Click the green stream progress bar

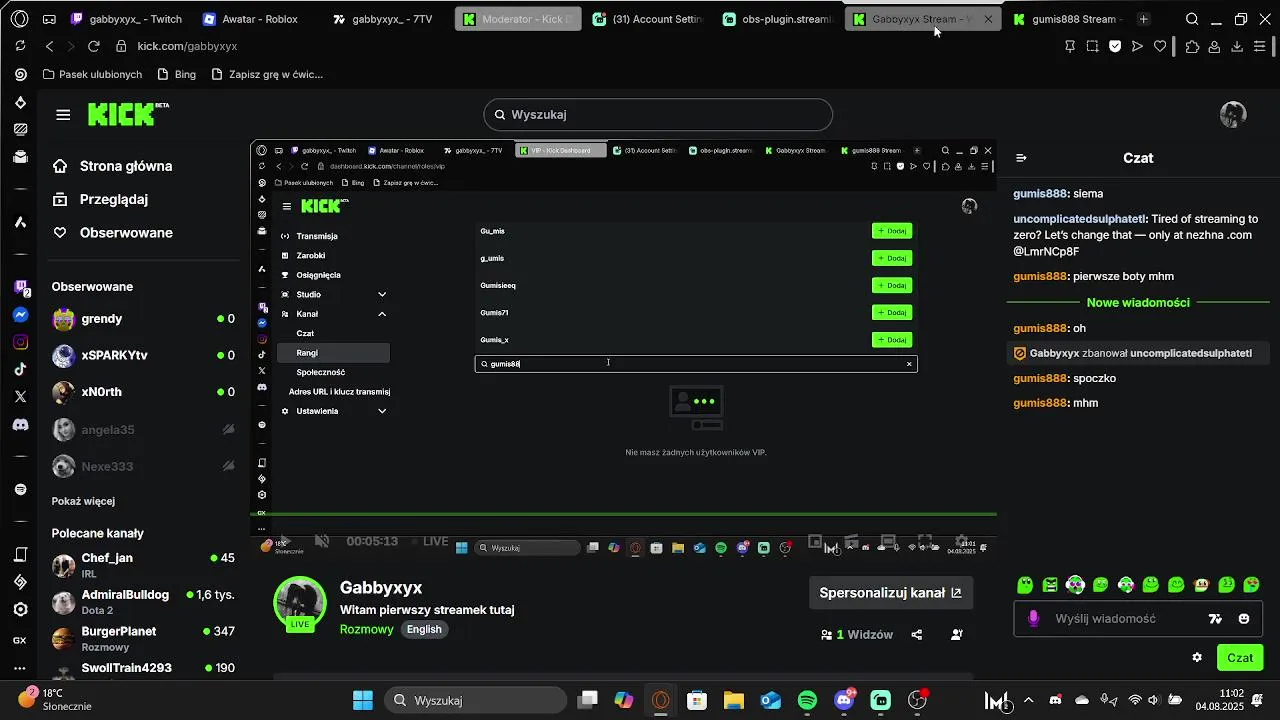tap(623, 514)
